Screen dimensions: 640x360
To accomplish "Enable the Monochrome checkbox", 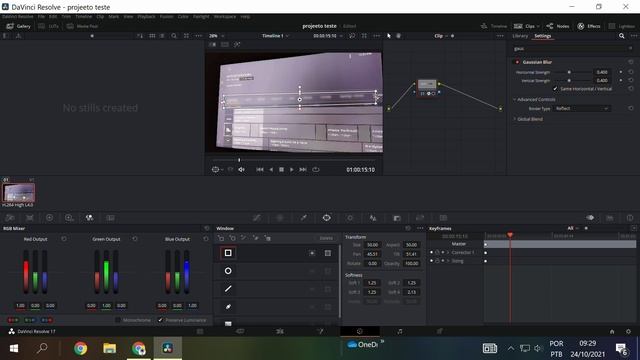I will point(118,320).
